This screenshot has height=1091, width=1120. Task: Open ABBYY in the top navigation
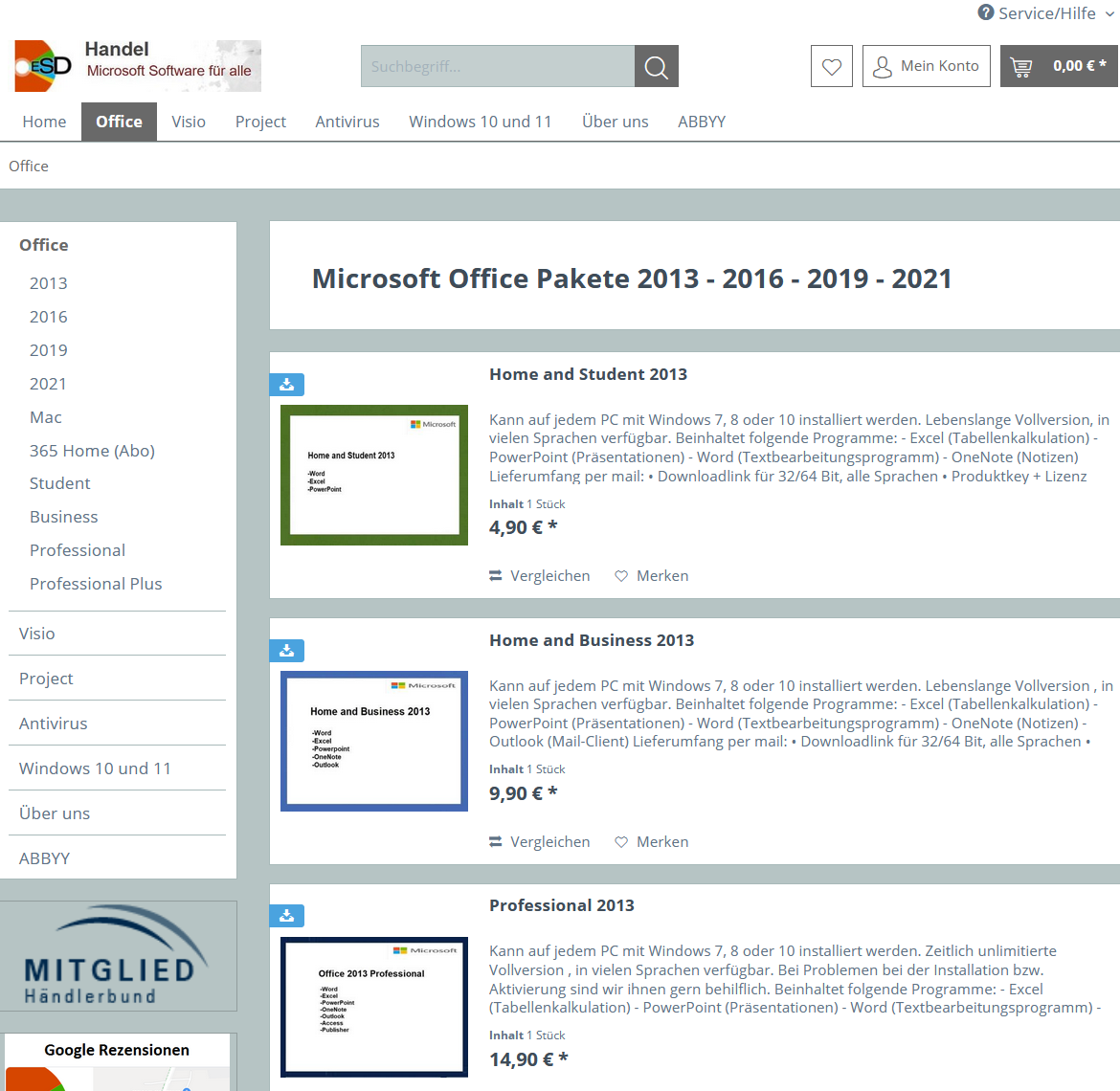[702, 122]
